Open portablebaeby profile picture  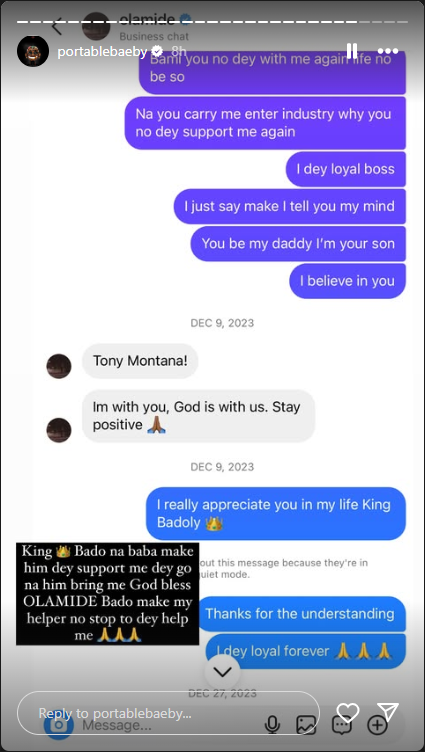click(33, 51)
